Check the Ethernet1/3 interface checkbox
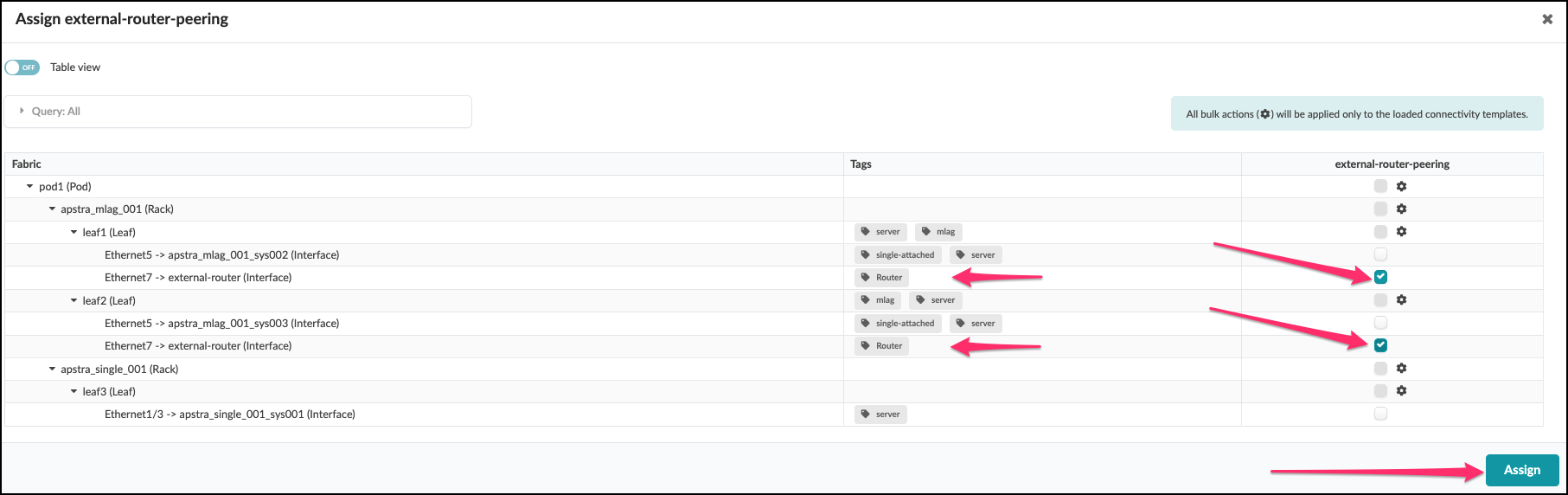 [1380, 414]
